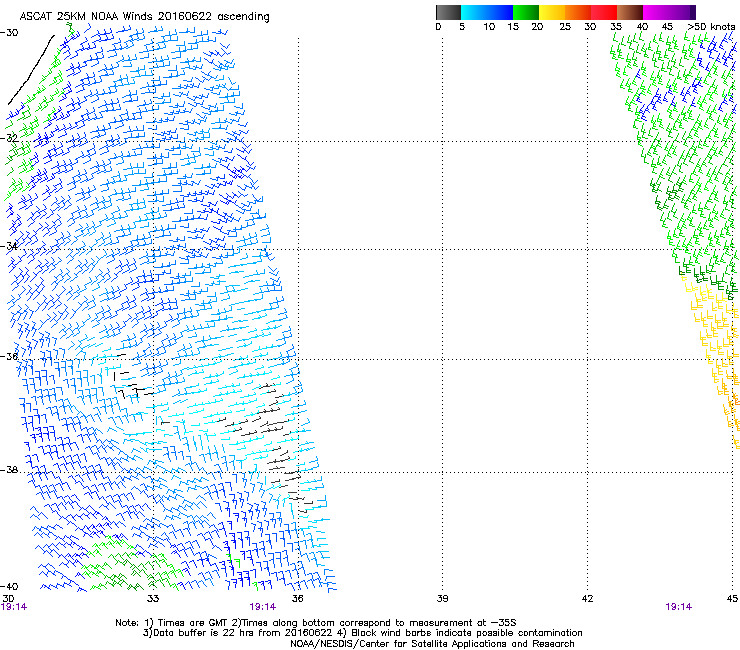Click the purple 19:14 time below longitude 36
This screenshot has height=650, width=740.
click(x=262, y=607)
